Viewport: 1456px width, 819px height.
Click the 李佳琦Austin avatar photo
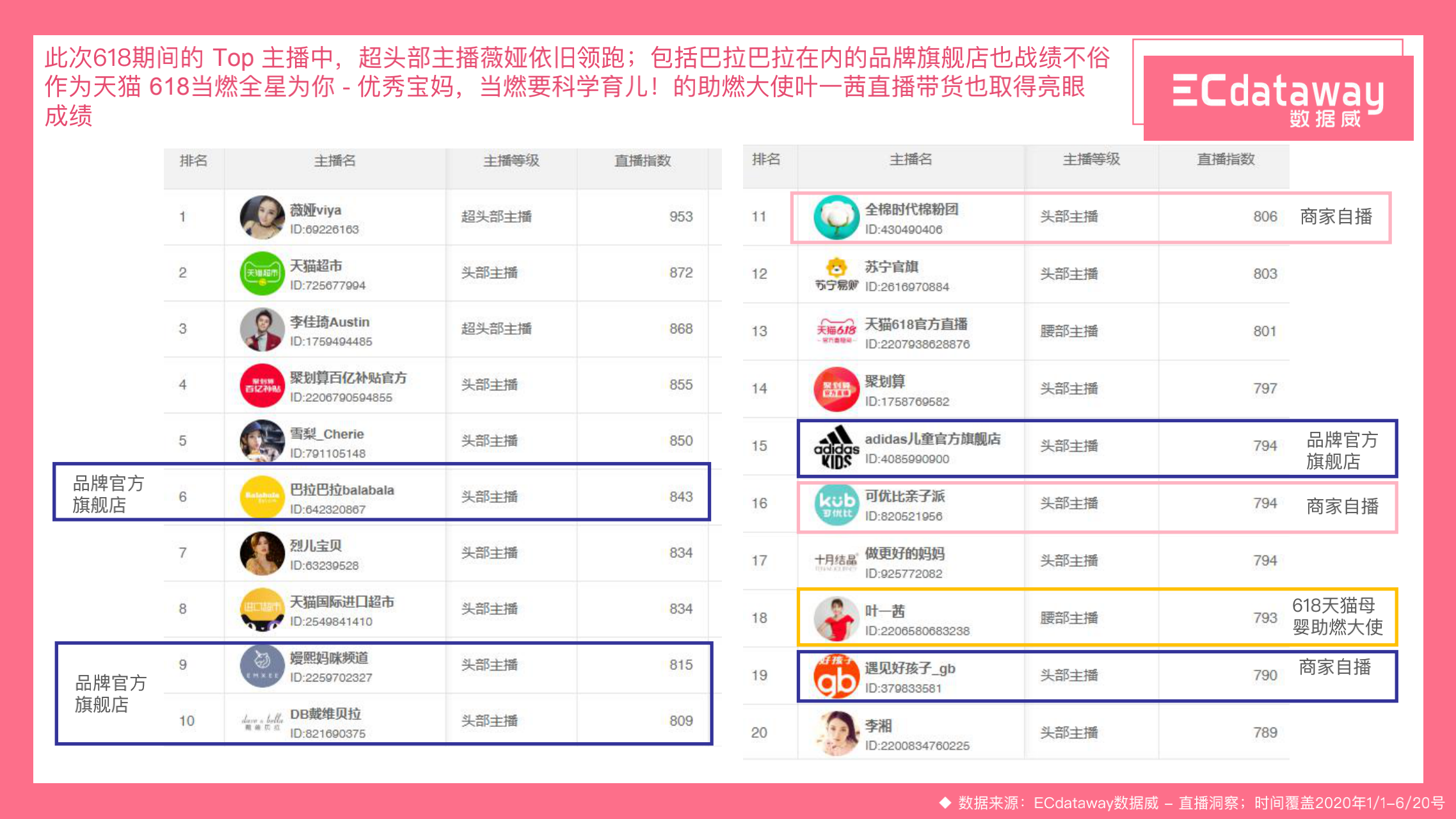(x=262, y=330)
